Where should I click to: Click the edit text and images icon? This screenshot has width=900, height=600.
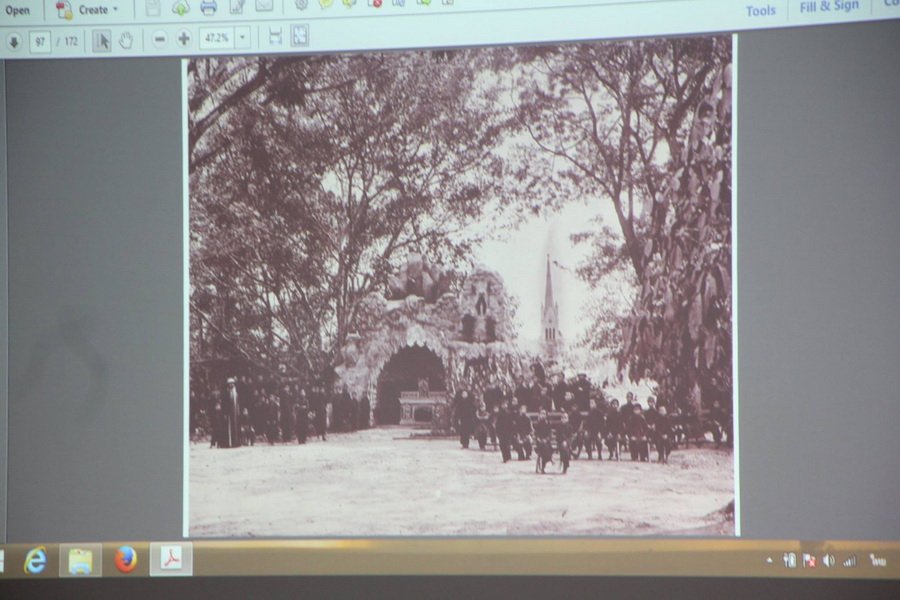tap(236, 6)
